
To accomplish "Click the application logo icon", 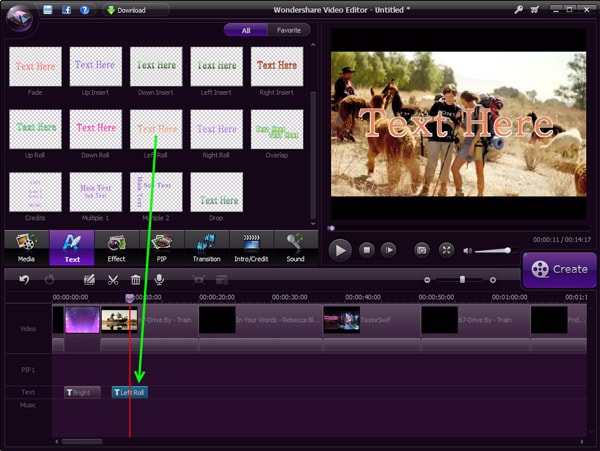I will (19, 18).
